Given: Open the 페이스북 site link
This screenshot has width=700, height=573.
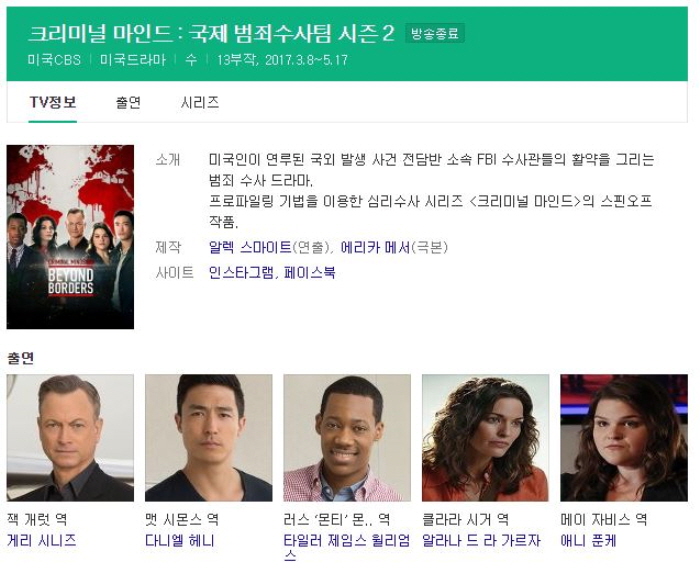Looking at the screenshot, I should (x=309, y=272).
